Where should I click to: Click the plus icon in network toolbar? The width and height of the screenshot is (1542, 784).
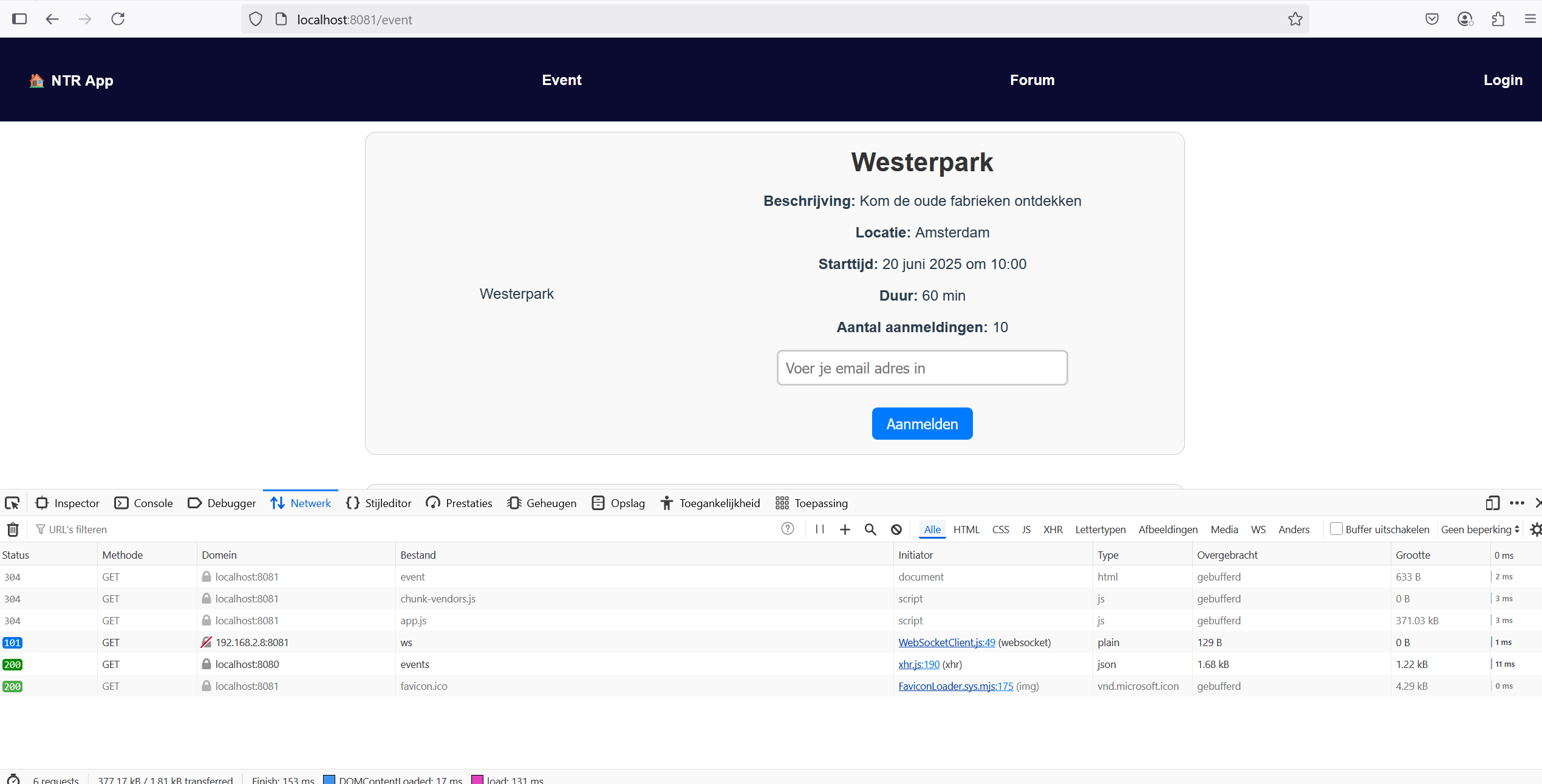click(x=845, y=530)
